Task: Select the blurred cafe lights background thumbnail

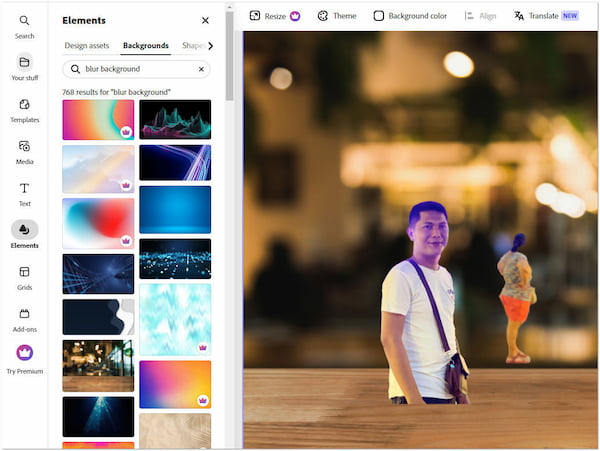Action: [98, 365]
